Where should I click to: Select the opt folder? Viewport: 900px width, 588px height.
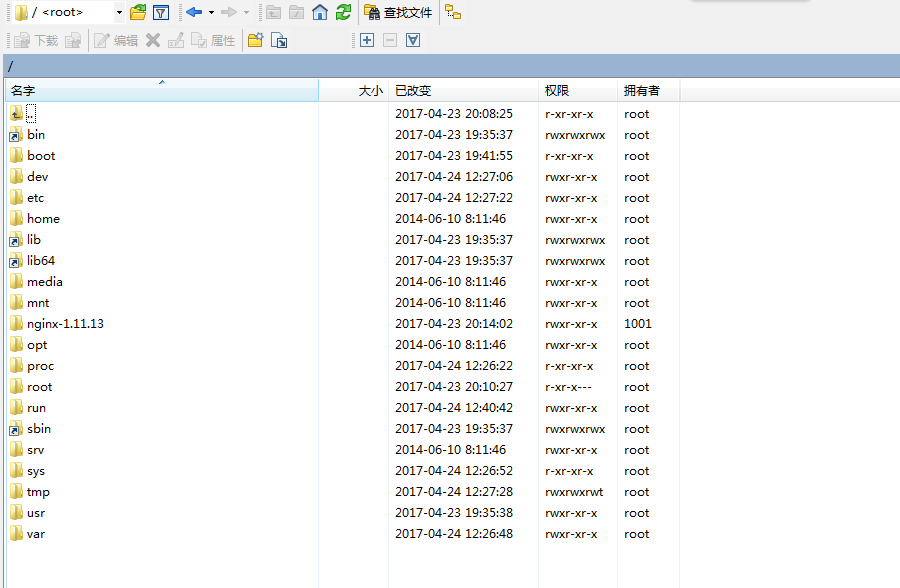coord(37,345)
